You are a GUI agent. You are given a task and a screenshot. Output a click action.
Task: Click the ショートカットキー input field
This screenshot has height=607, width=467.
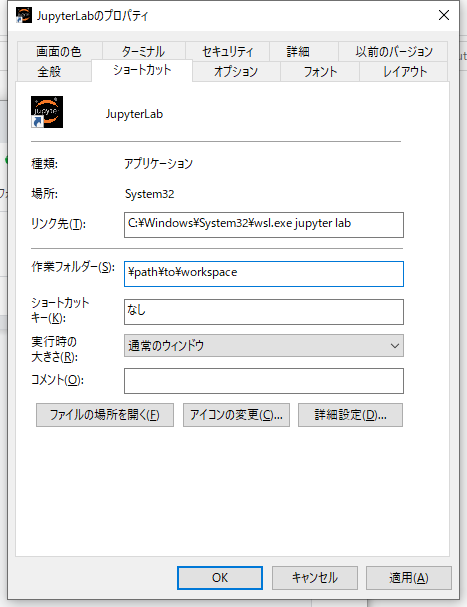click(x=264, y=312)
